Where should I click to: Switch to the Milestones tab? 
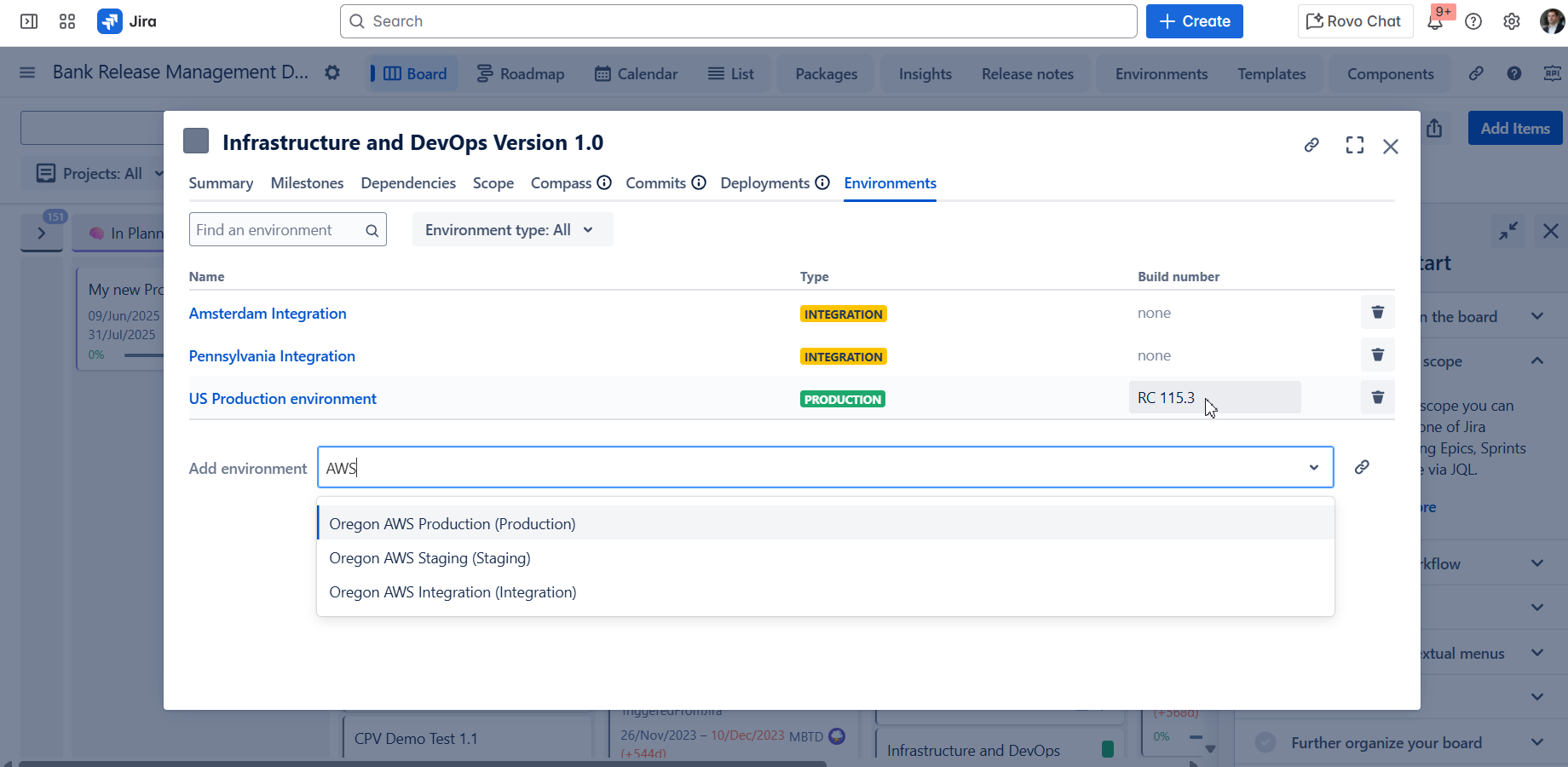(x=307, y=183)
